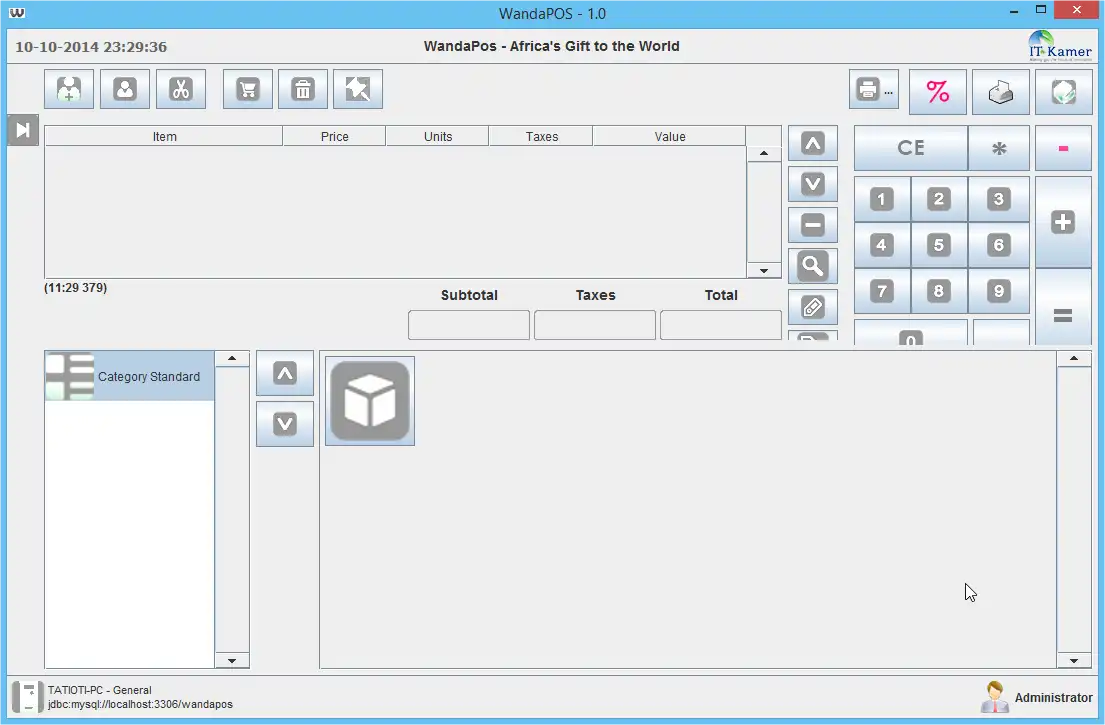Tap keypad digit 8
The image size is (1105, 725).
(x=939, y=291)
